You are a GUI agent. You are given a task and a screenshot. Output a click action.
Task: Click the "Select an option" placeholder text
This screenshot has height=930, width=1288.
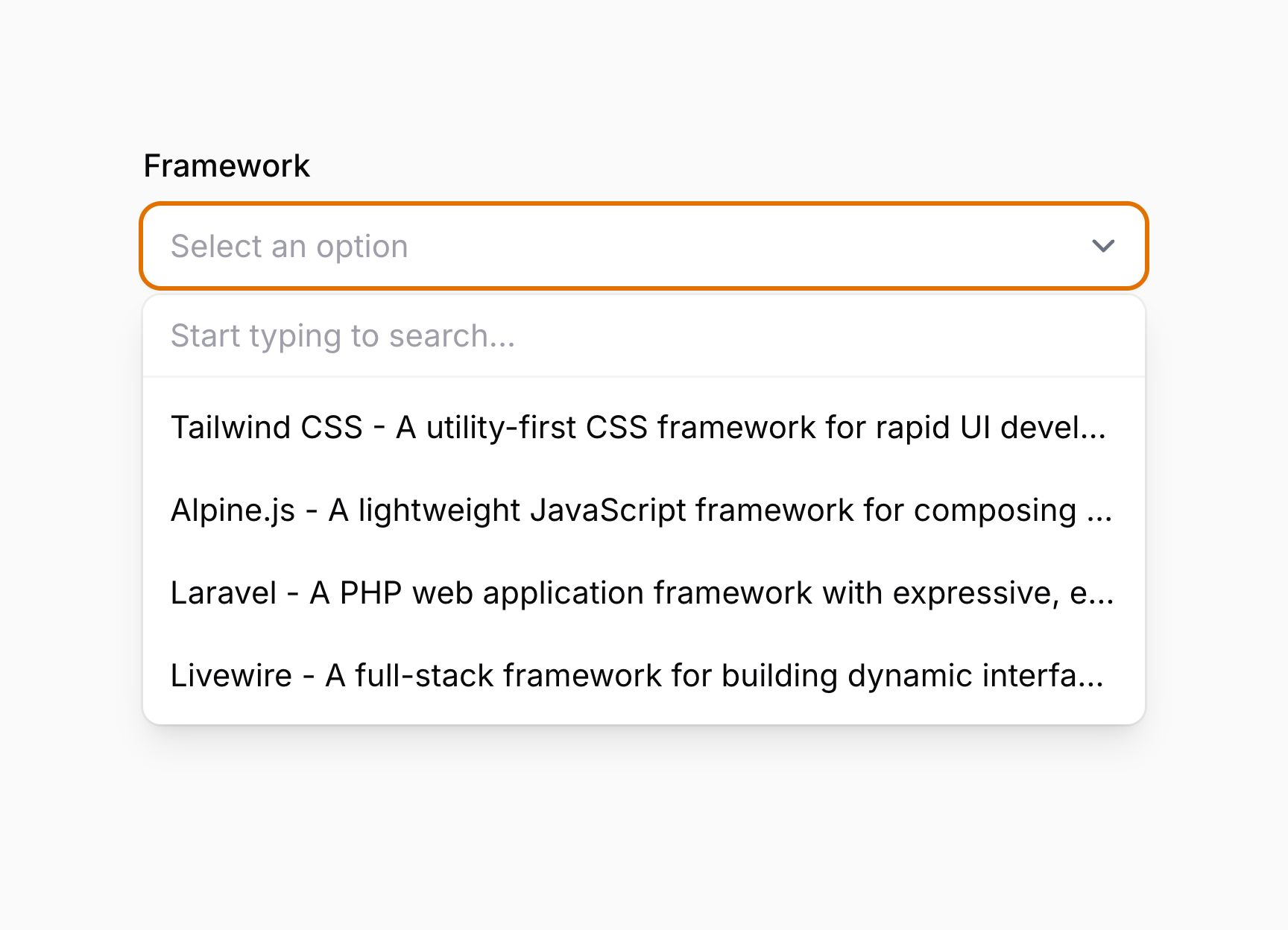point(289,247)
